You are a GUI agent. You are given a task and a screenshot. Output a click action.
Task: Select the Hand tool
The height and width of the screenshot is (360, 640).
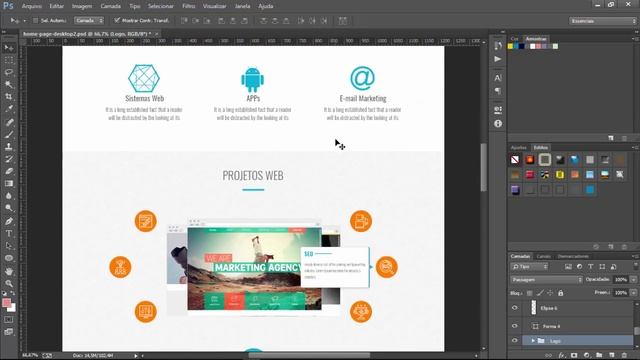[x=9, y=271]
